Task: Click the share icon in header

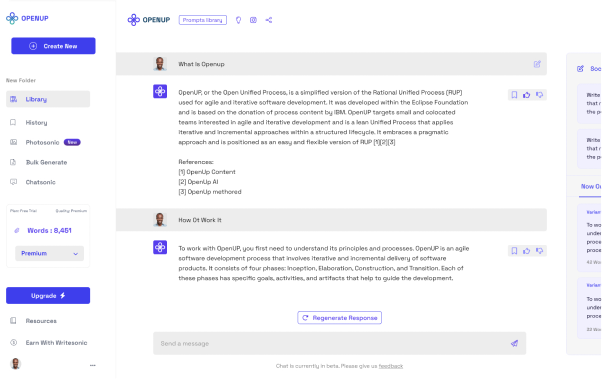Action: point(269,20)
